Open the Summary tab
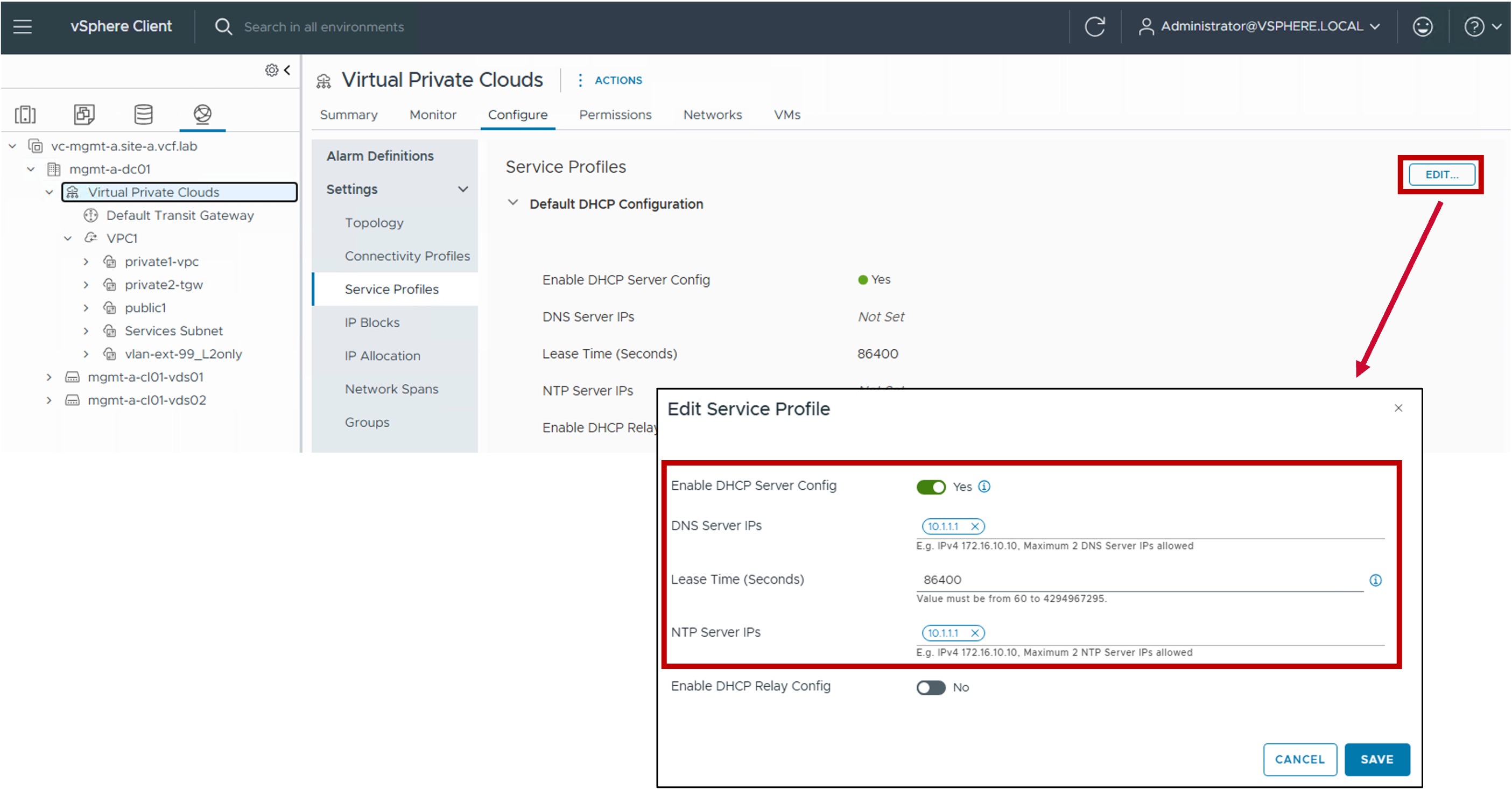This screenshot has width=1512, height=789. (349, 115)
